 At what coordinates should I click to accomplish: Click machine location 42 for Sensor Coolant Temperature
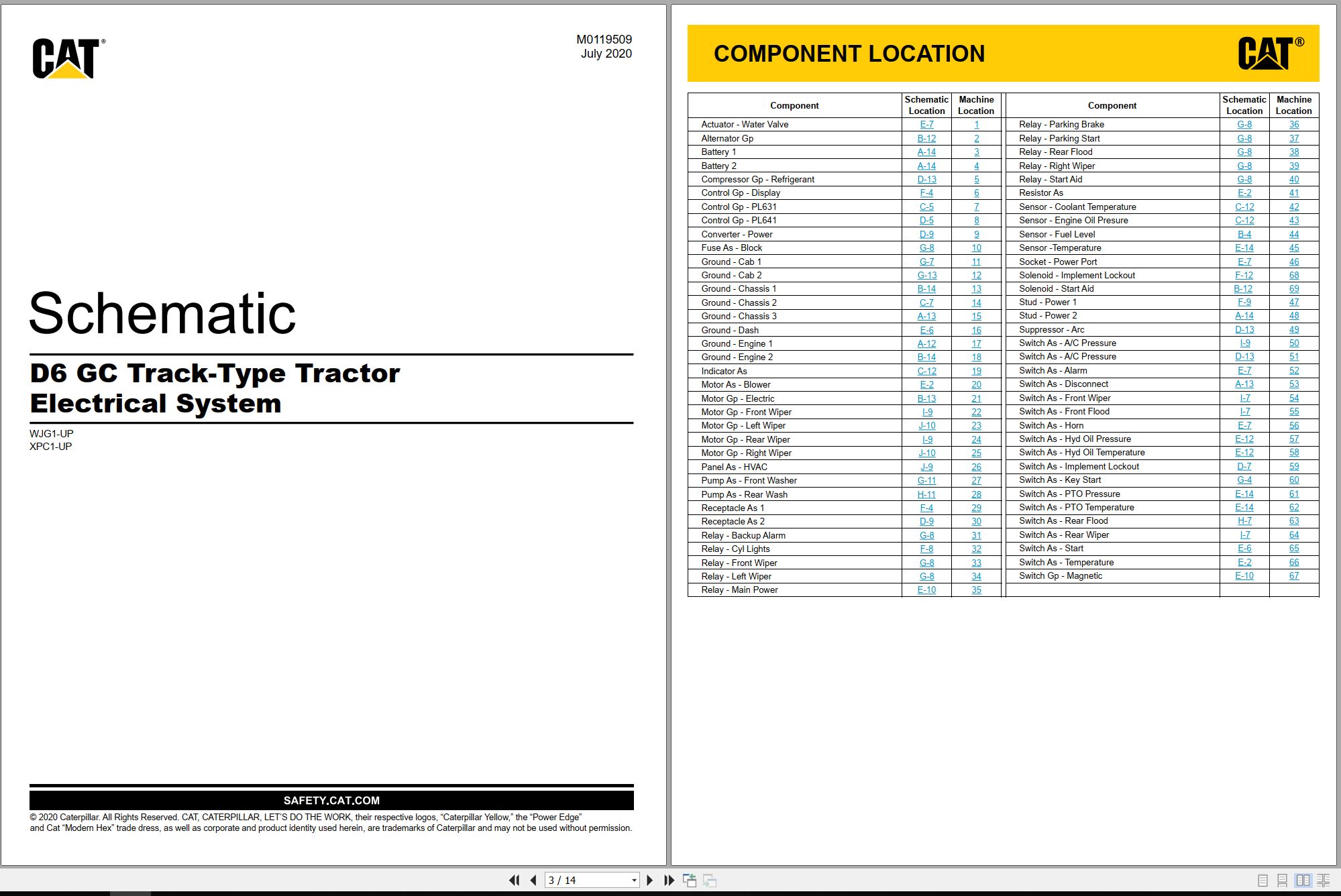coord(1293,207)
